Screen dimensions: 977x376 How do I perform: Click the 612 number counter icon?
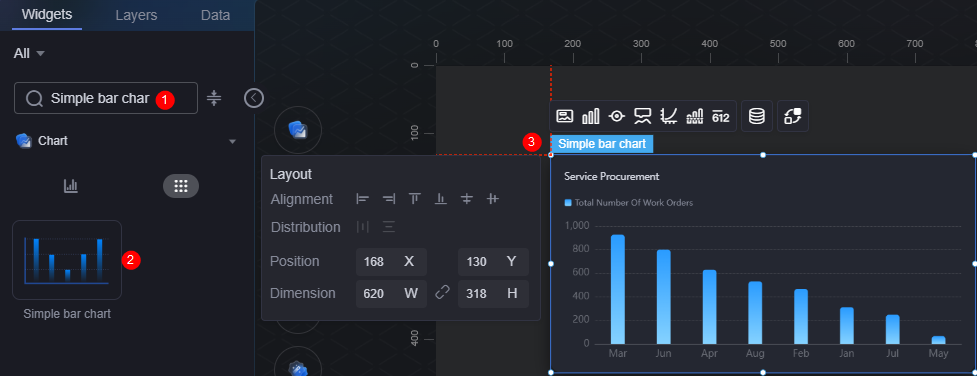pos(721,116)
